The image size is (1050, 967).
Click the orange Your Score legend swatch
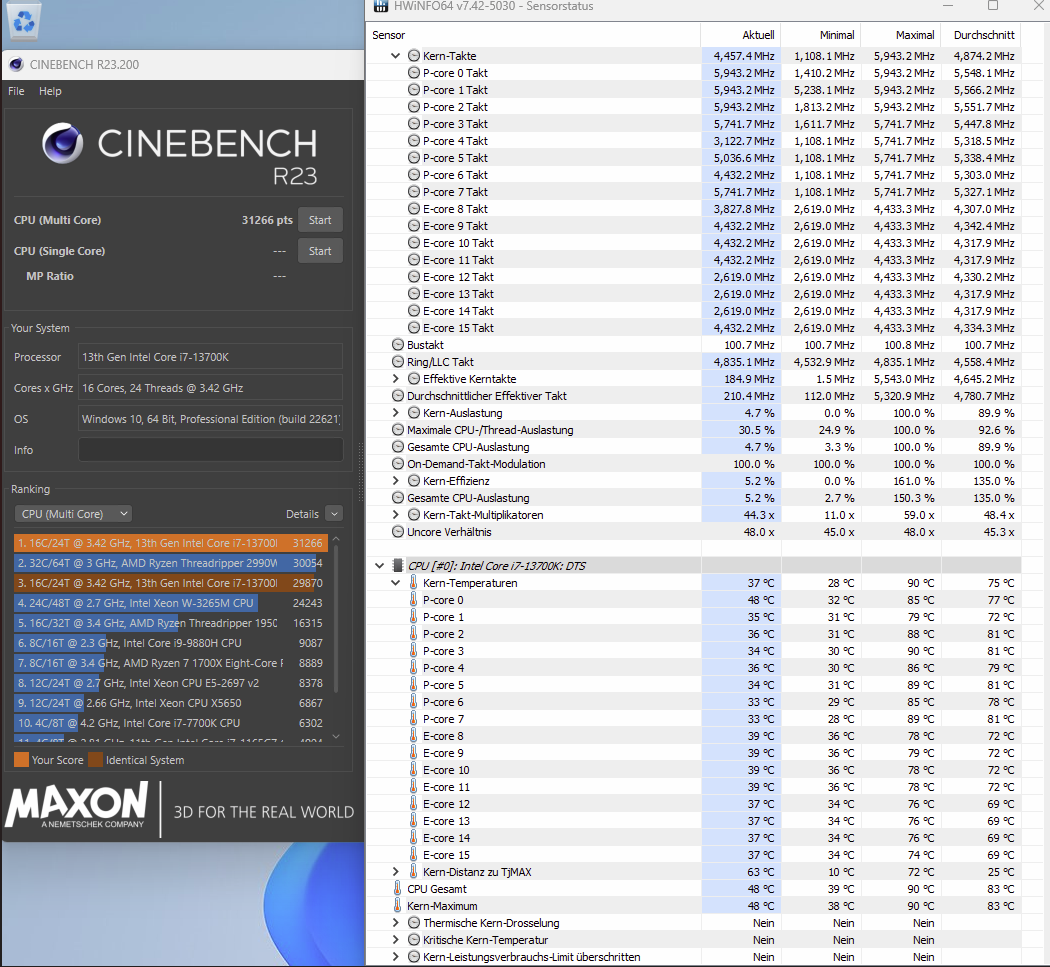21,760
